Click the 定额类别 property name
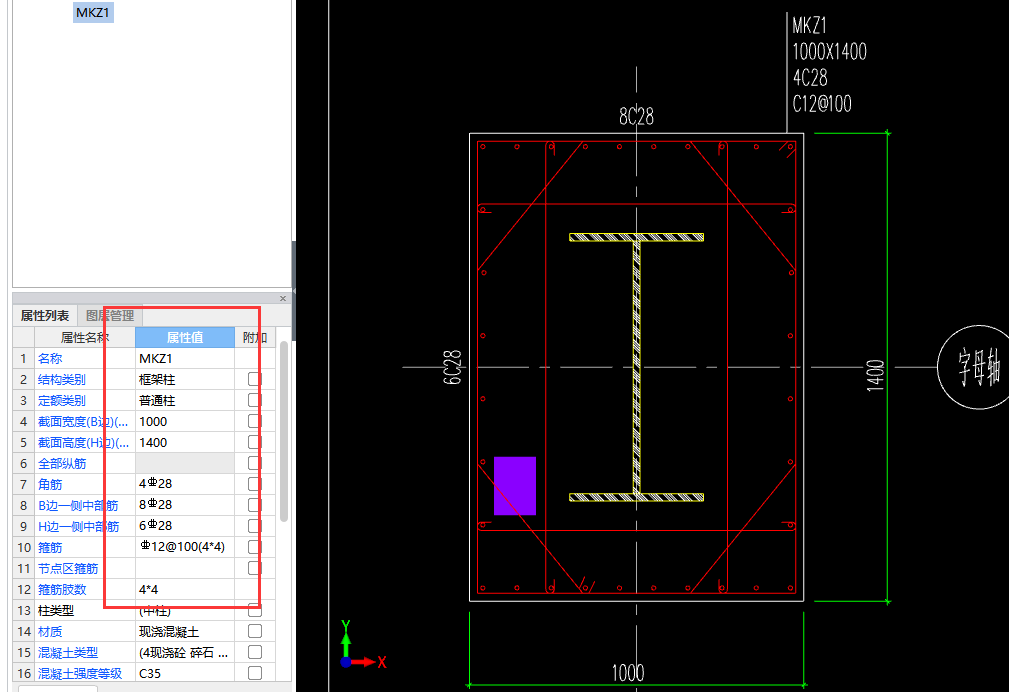 pos(62,400)
